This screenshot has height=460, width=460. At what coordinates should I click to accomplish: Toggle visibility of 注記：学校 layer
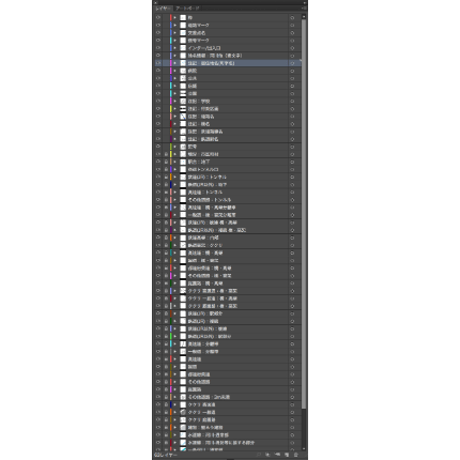pyautogui.click(x=158, y=101)
